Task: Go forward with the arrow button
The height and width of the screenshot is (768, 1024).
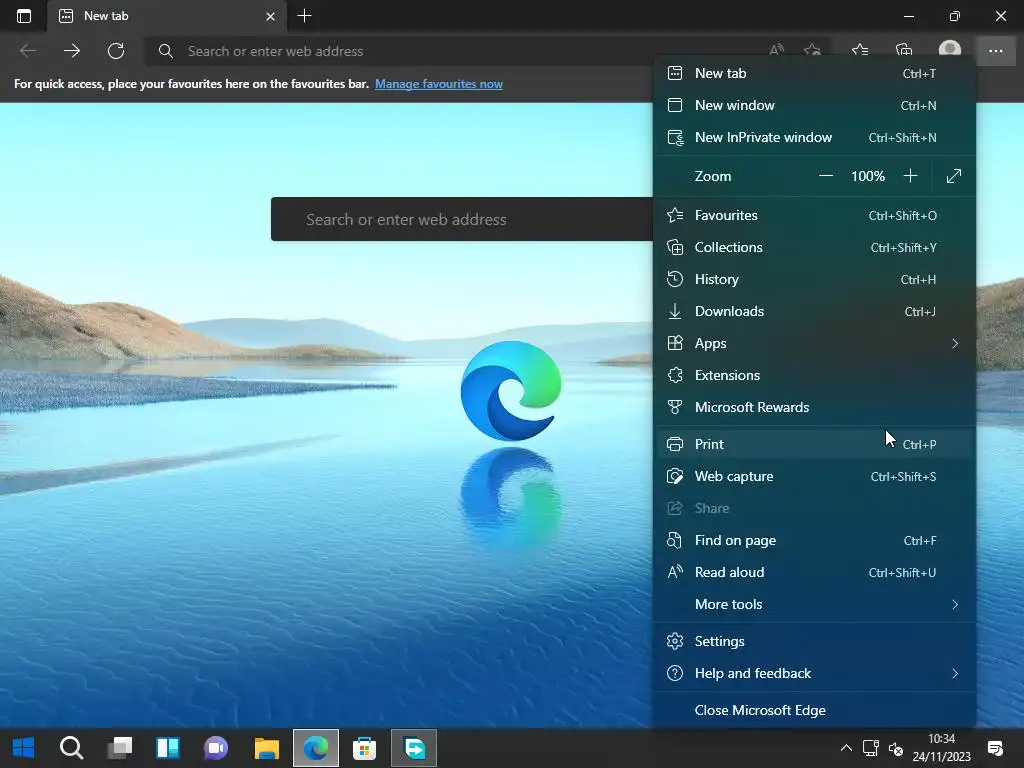Action: [72, 51]
